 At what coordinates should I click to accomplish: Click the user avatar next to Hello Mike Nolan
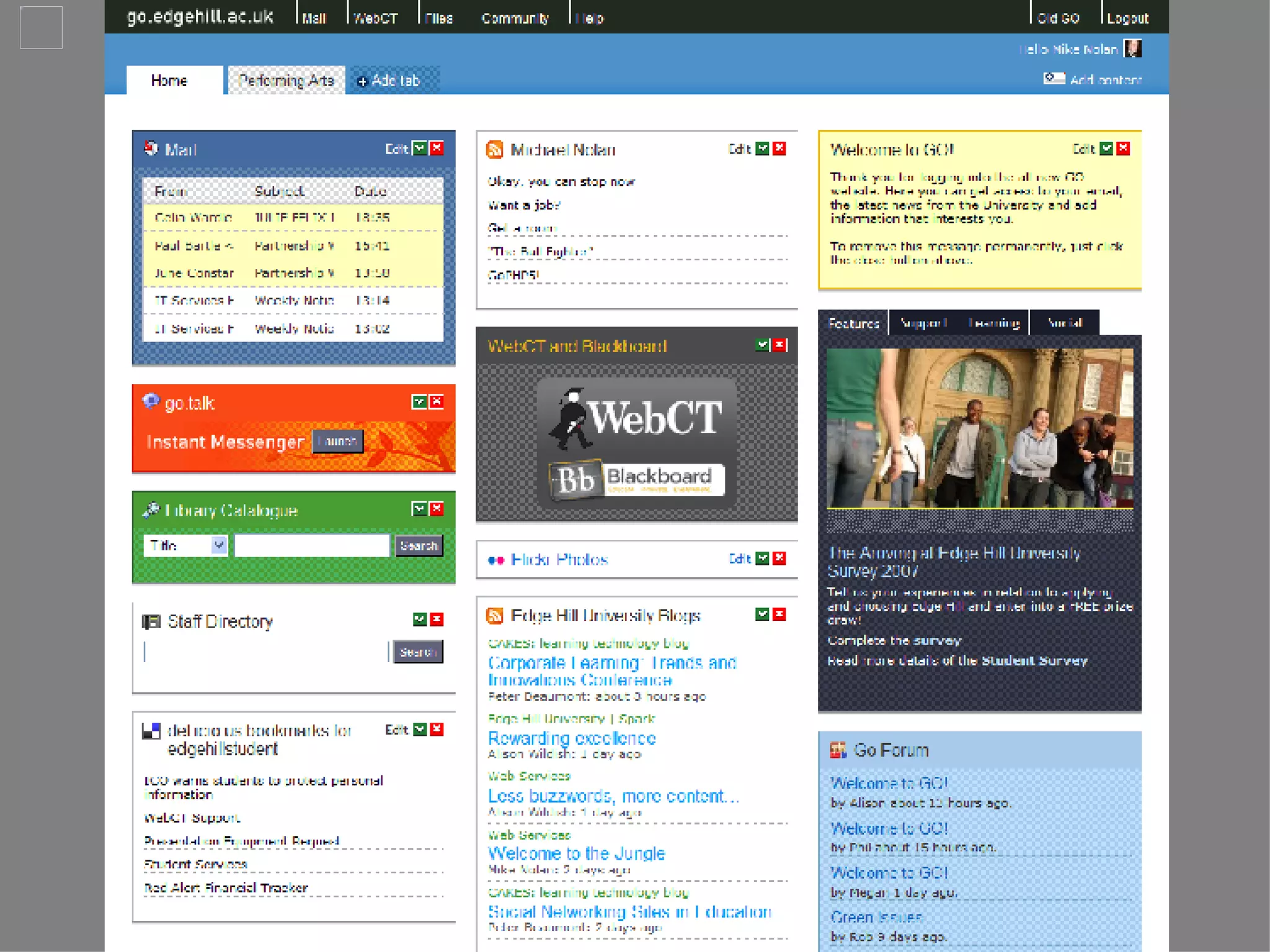[1133, 48]
